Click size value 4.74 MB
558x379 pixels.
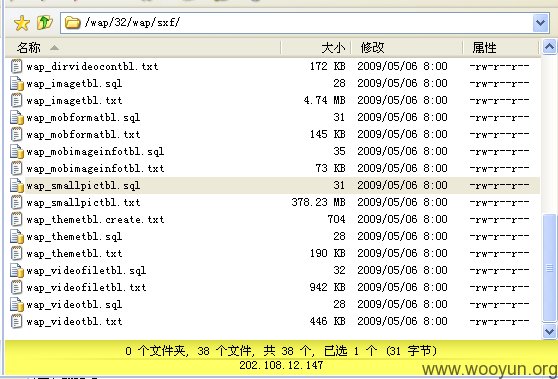[x=325, y=100]
